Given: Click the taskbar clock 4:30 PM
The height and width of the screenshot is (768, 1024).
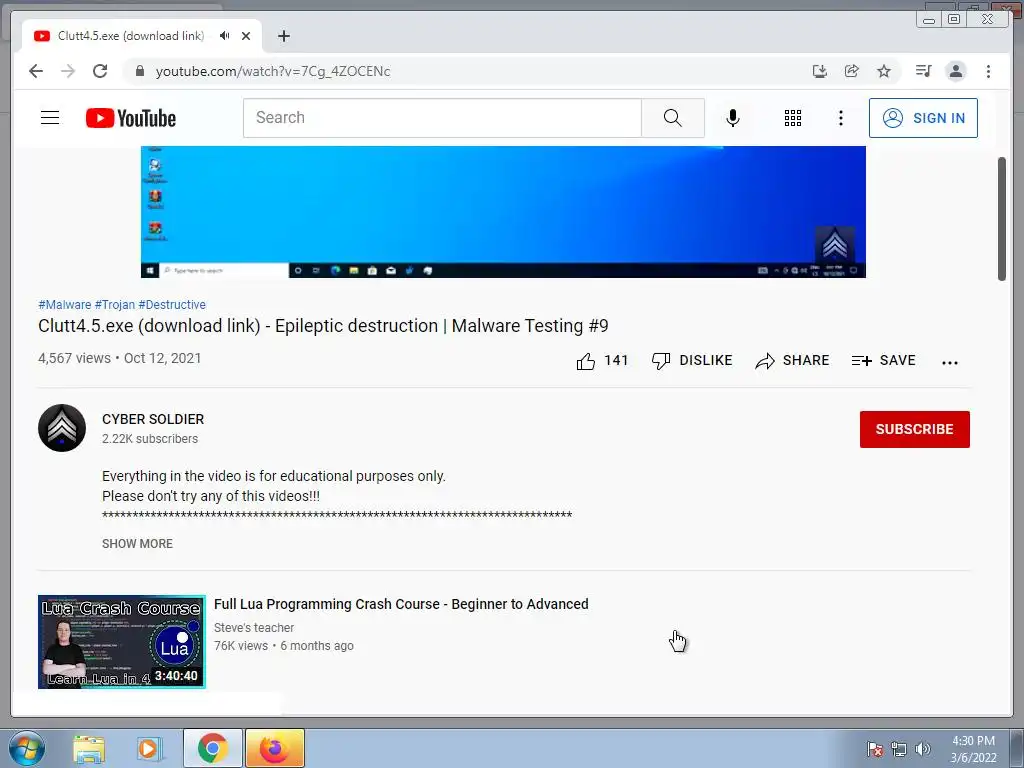Looking at the screenshot, I should click(x=973, y=748).
